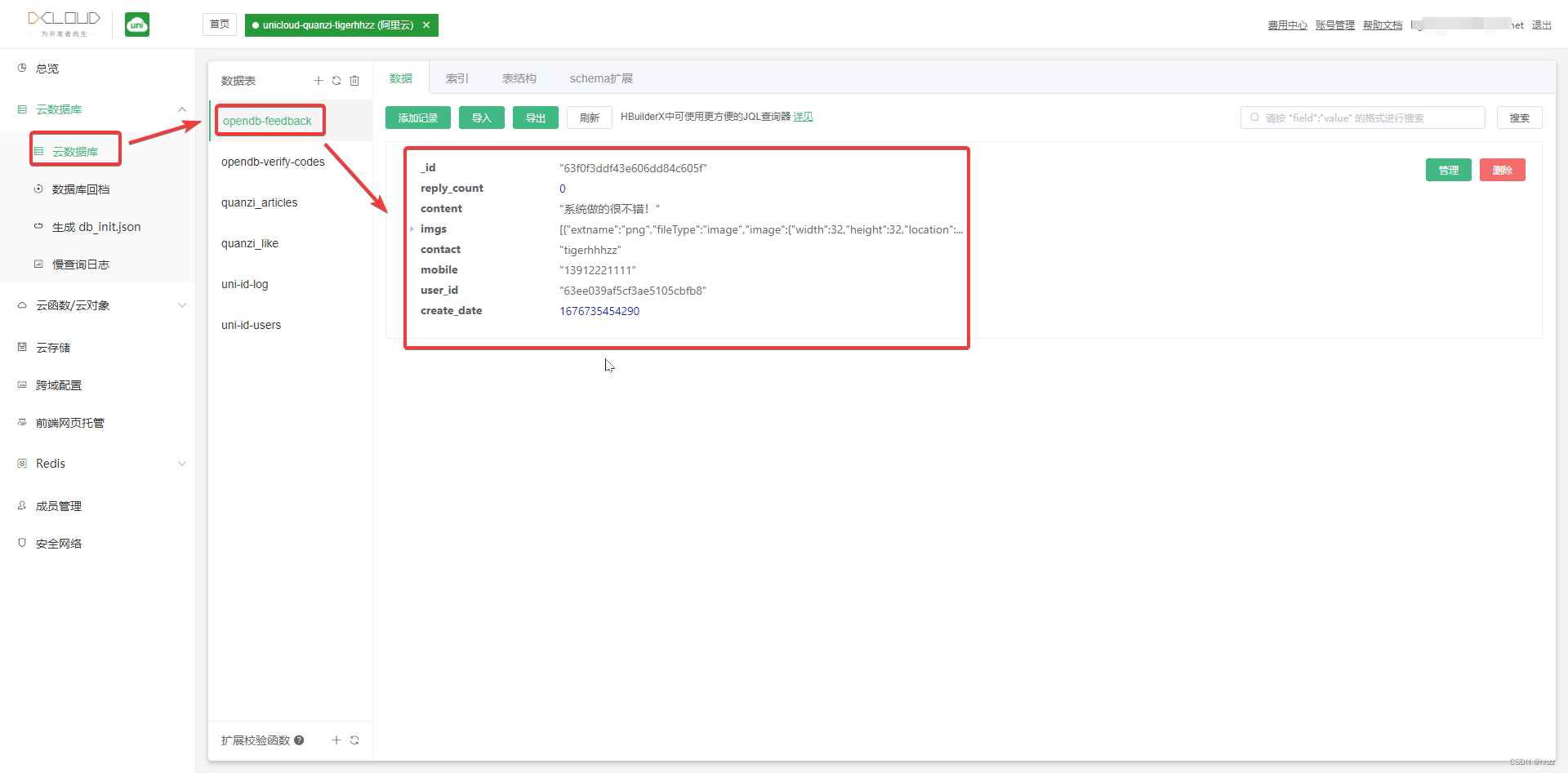
Task: Click the 慢查询日志 icon
Action: pyautogui.click(x=38, y=264)
